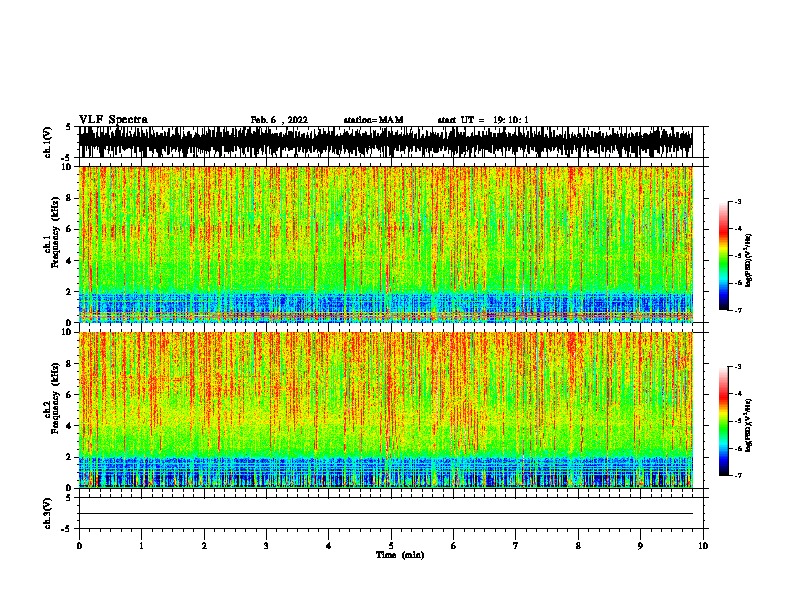
Task: Click the 'ch.3(V)' axis label
Action: (47, 513)
